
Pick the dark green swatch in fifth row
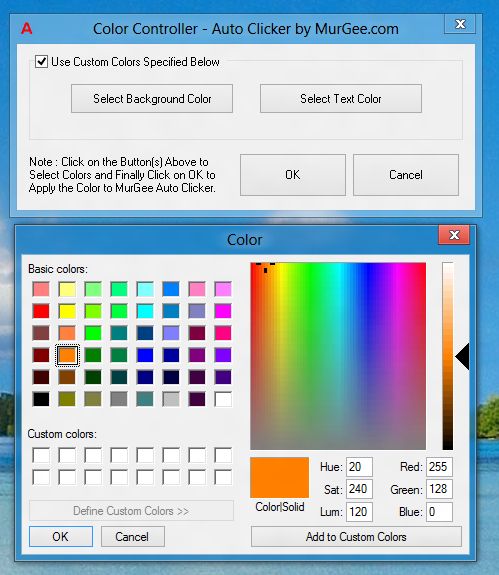[x=93, y=377]
